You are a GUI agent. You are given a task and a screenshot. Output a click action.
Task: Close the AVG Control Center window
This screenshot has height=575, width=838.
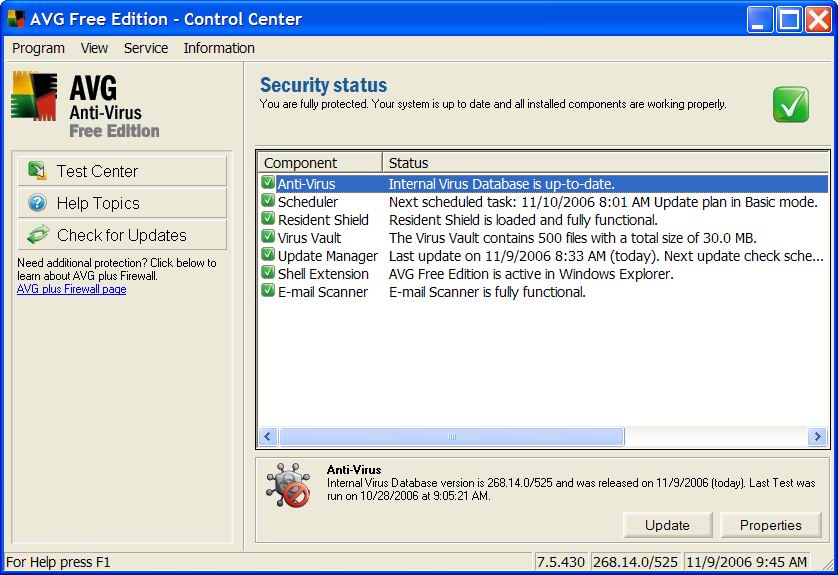tap(818, 20)
